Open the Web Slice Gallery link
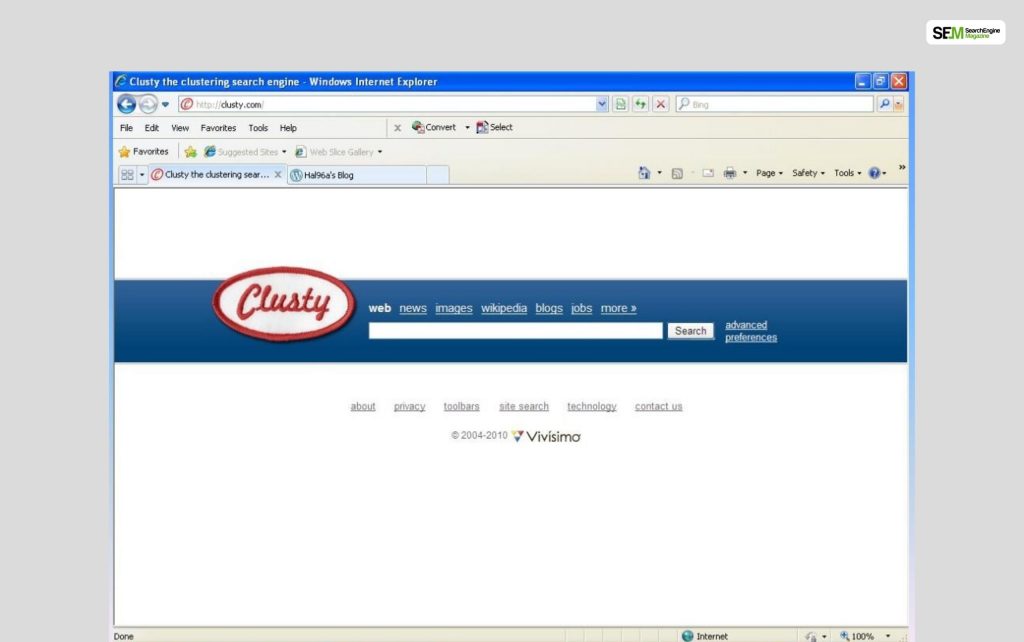Image resolution: width=1024 pixels, height=642 pixels. point(334,152)
